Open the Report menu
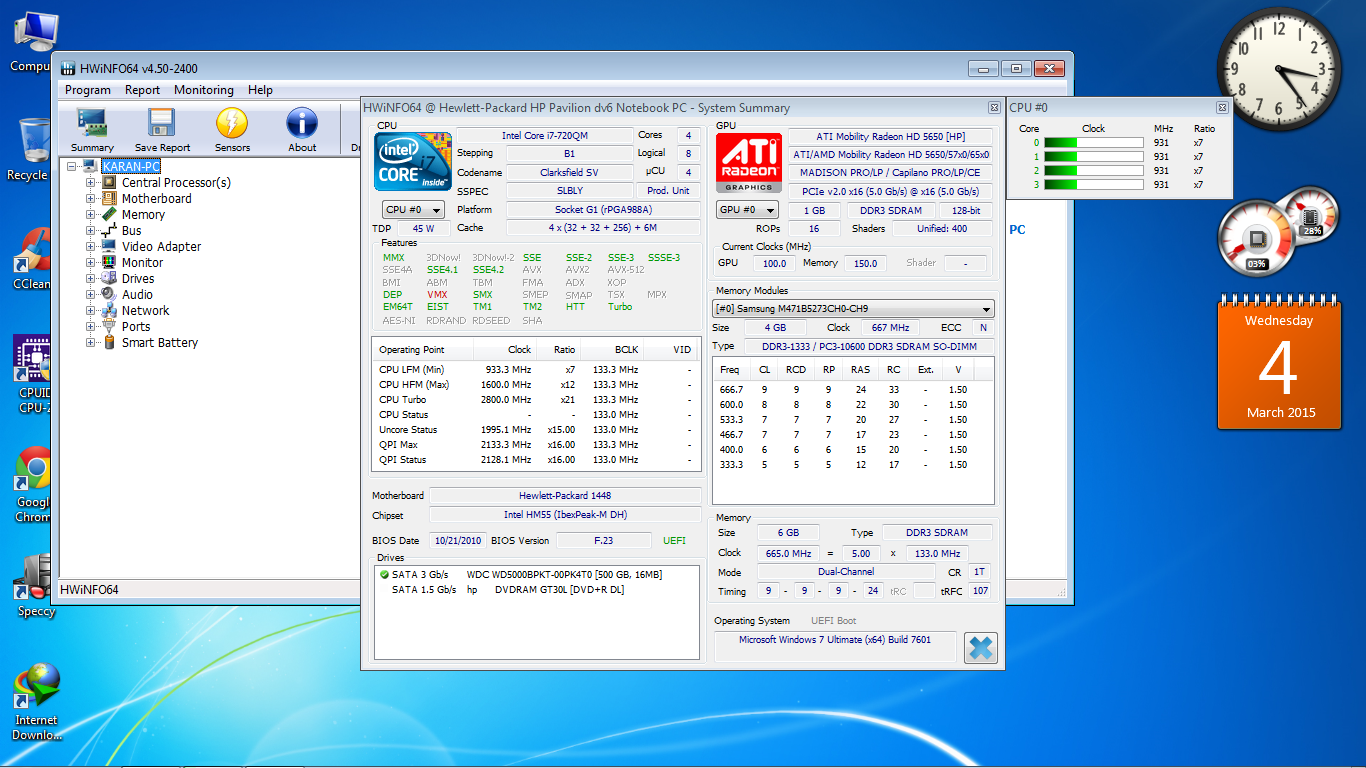This screenshot has width=1366, height=768. [142, 90]
